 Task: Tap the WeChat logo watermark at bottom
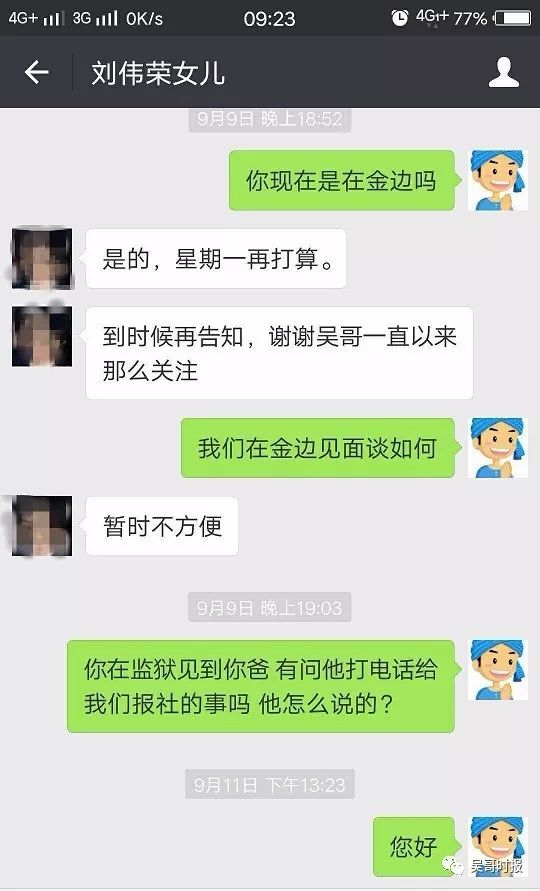click(x=454, y=866)
